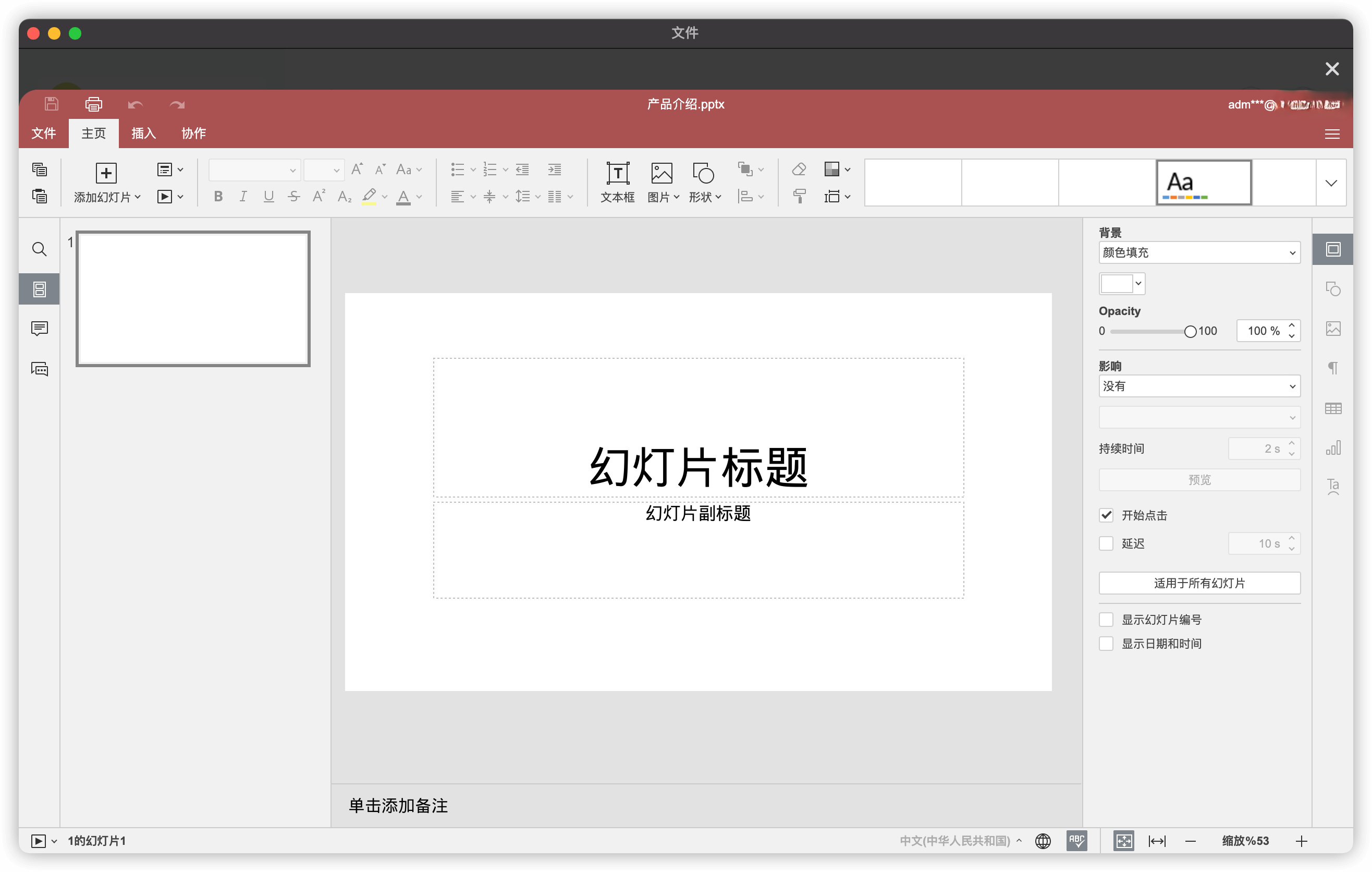Open the 文件 tab

[43, 134]
